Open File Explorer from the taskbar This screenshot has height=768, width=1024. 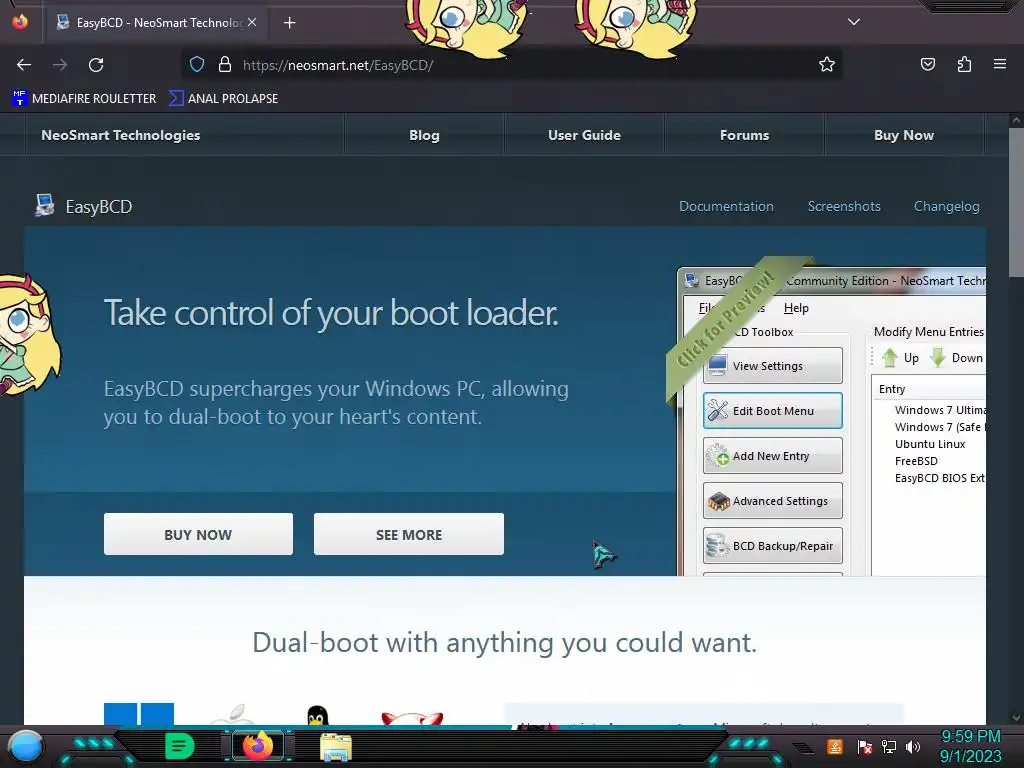click(336, 747)
